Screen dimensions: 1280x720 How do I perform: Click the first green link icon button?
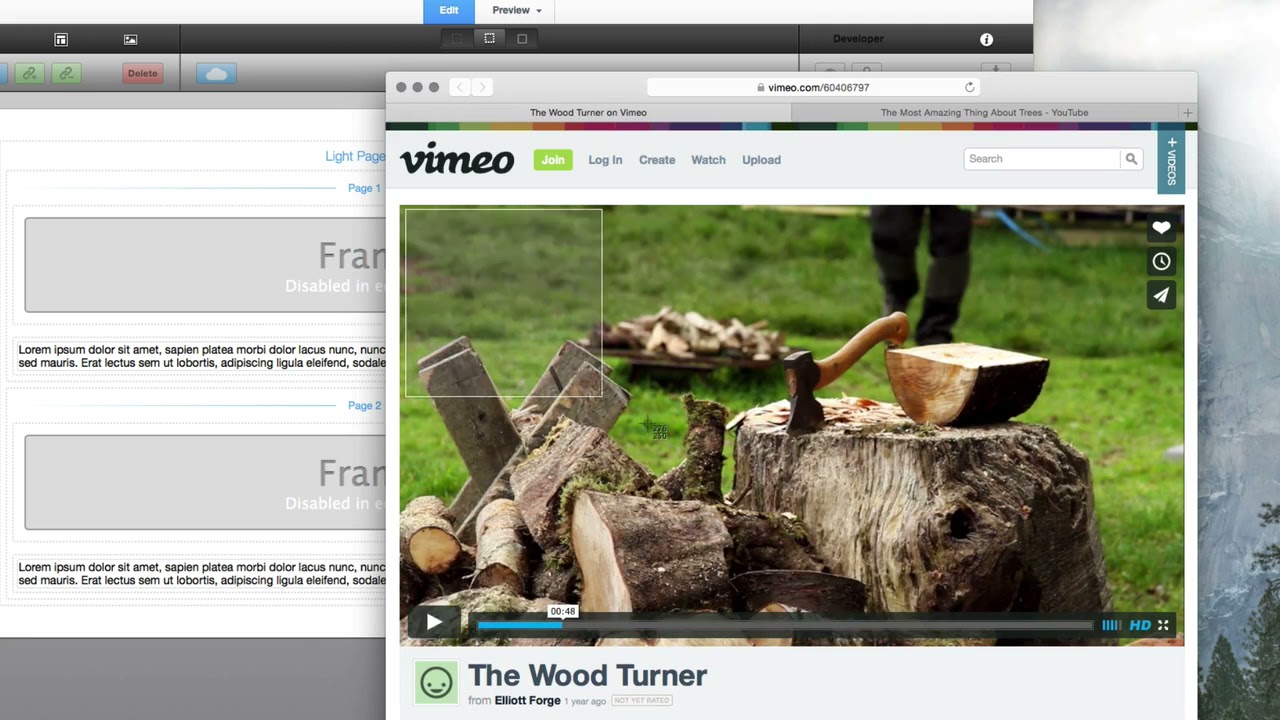click(29, 73)
